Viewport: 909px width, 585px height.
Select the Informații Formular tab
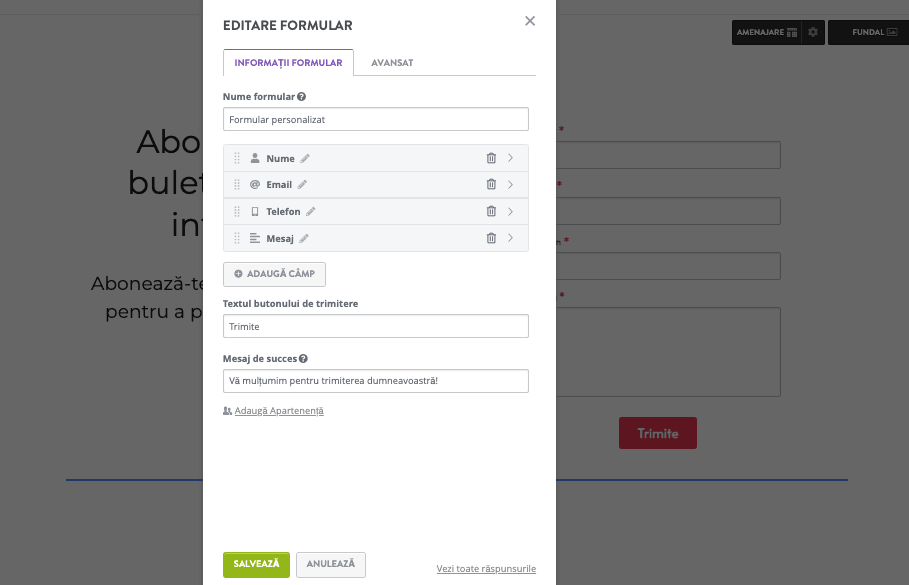tap(288, 62)
